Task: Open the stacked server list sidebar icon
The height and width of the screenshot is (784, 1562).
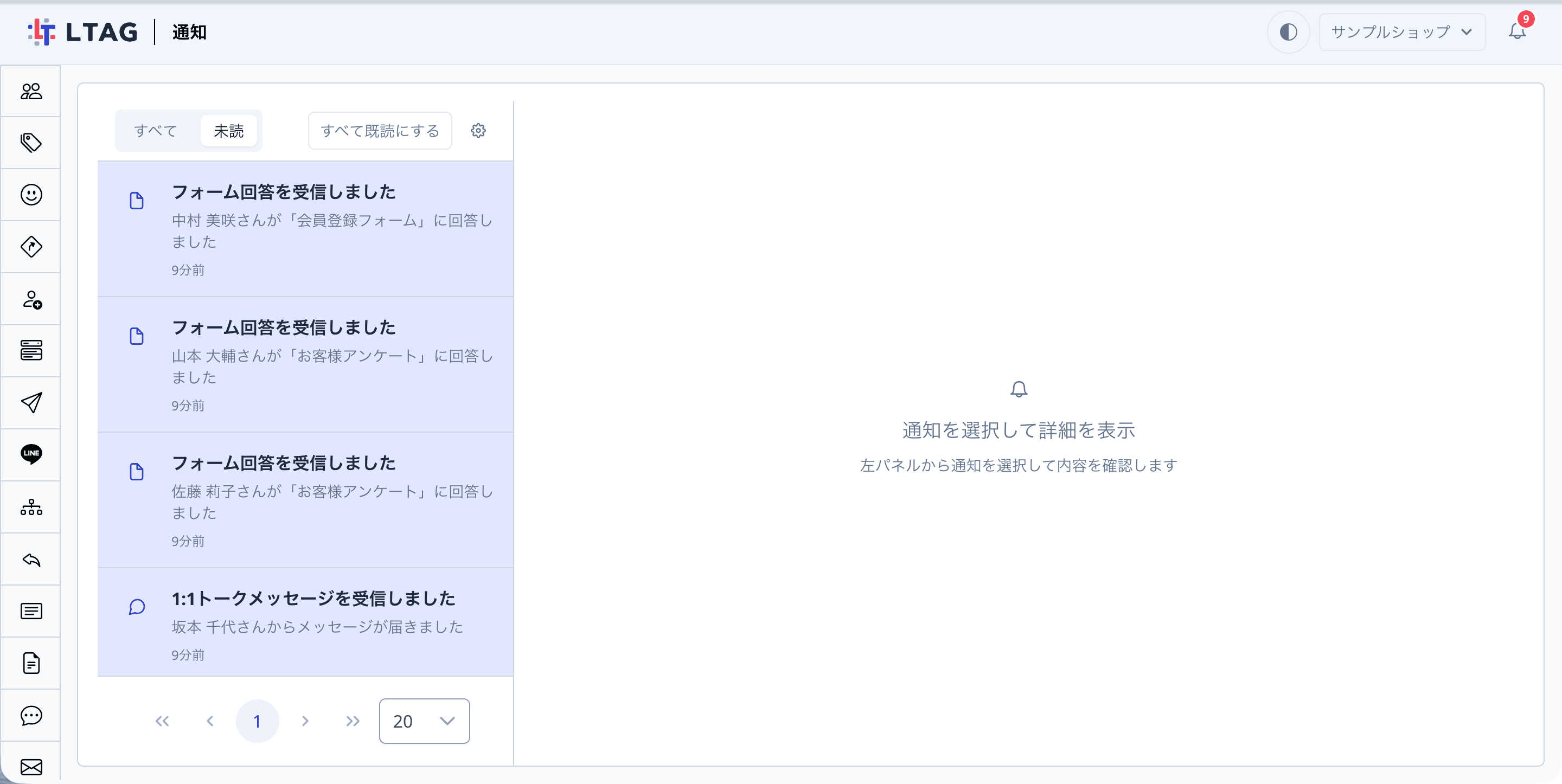Action: click(x=31, y=350)
